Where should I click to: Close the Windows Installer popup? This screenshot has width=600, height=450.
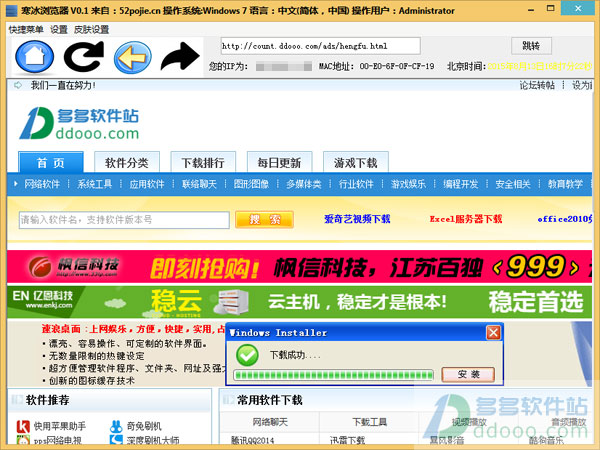click(493, 333)
